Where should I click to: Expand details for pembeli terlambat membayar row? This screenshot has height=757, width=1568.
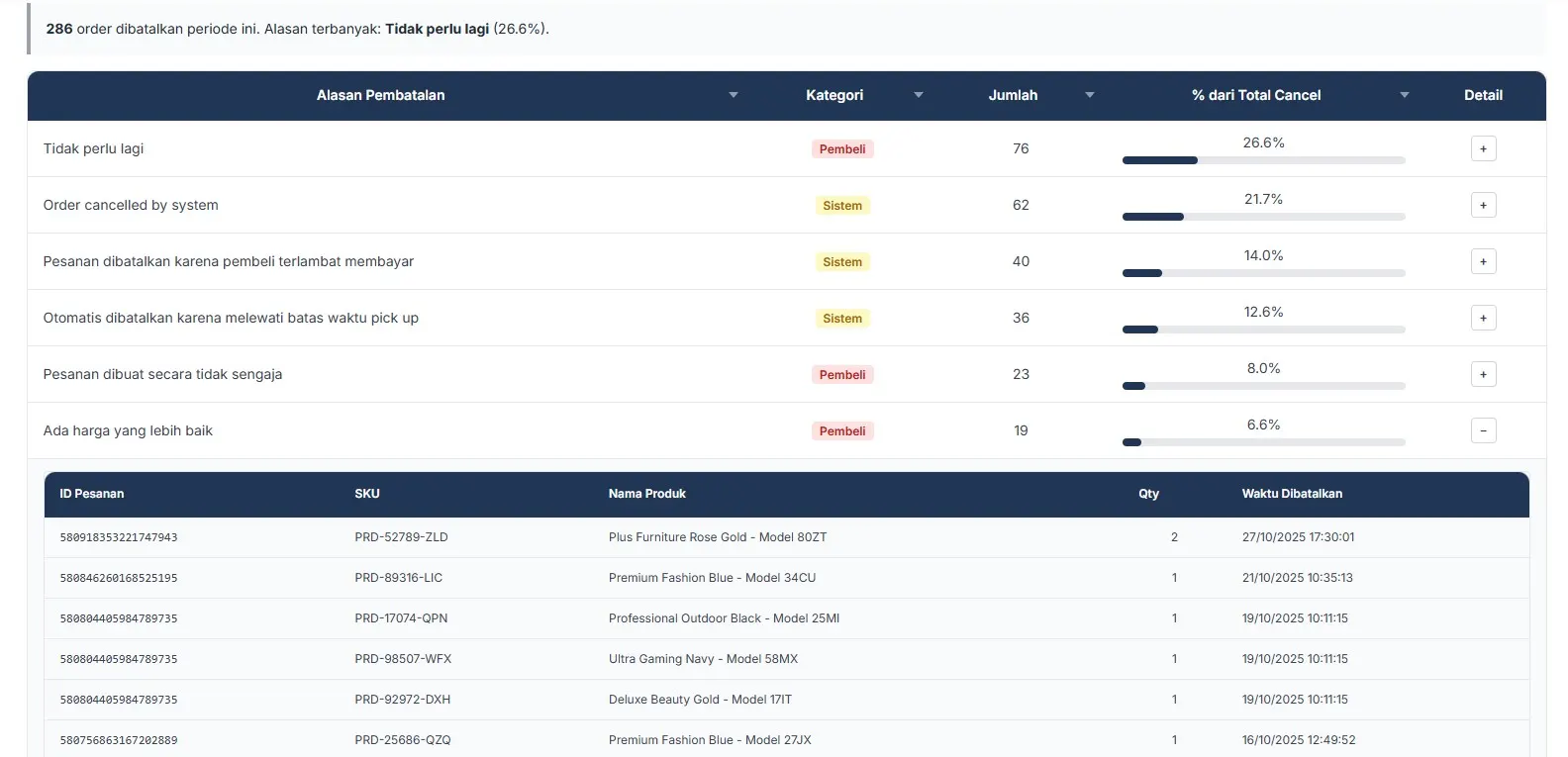pos(1483,261)
